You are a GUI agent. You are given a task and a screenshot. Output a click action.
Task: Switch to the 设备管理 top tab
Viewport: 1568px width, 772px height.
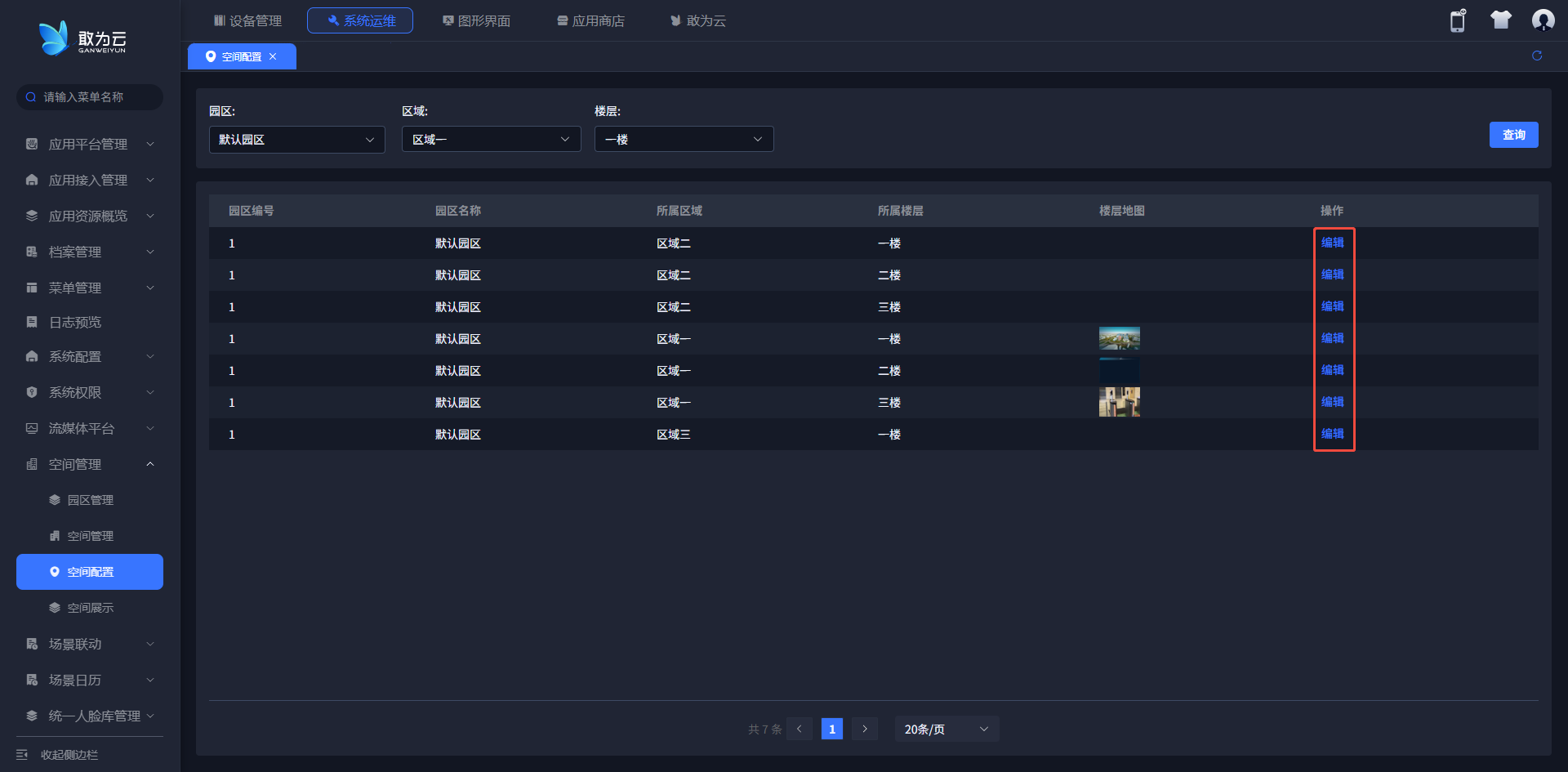pos(247,20)
